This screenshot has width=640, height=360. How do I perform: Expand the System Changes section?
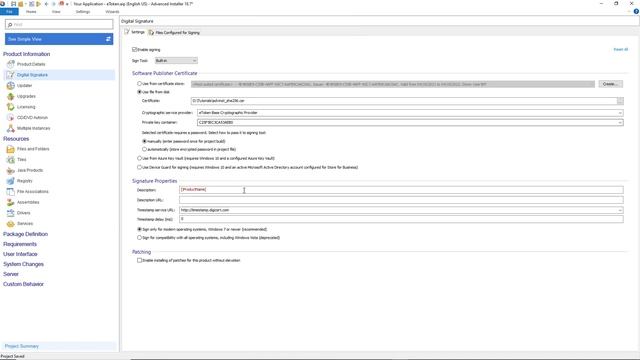tap(23, 264)
